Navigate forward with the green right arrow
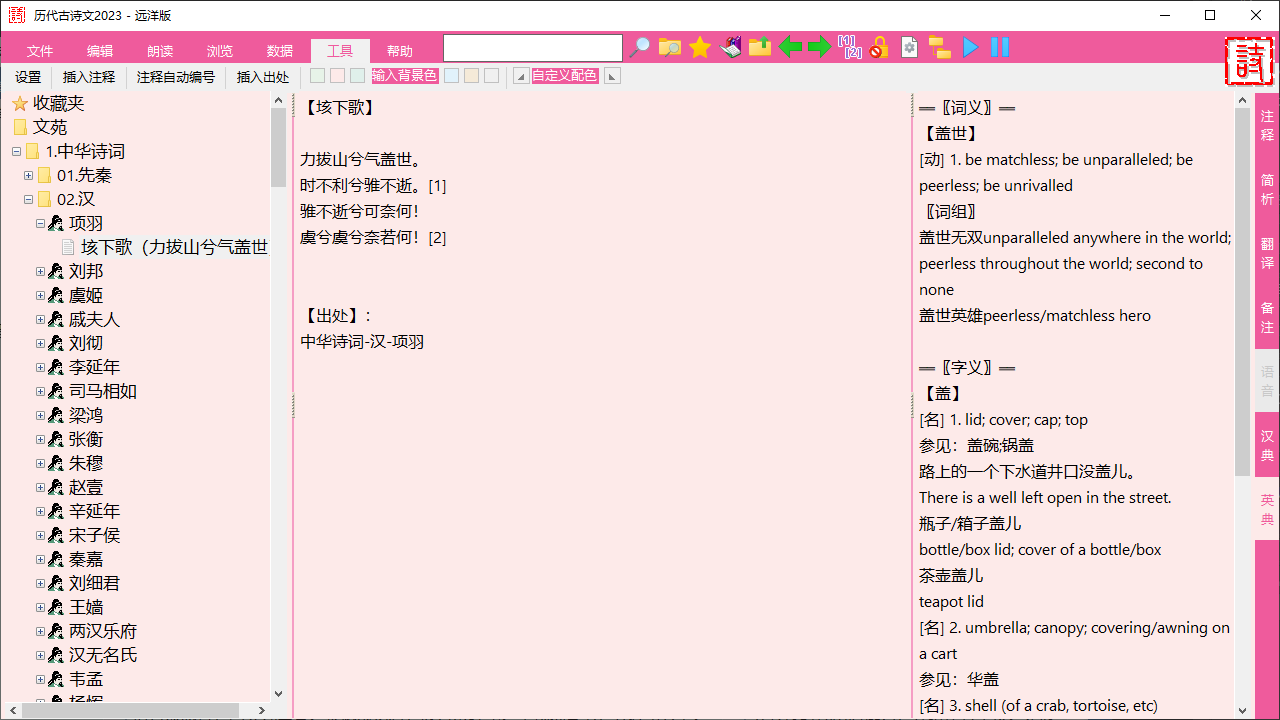Image resolution: width=1280 pixels, height=720 pixels. click(x=819, y=47)
